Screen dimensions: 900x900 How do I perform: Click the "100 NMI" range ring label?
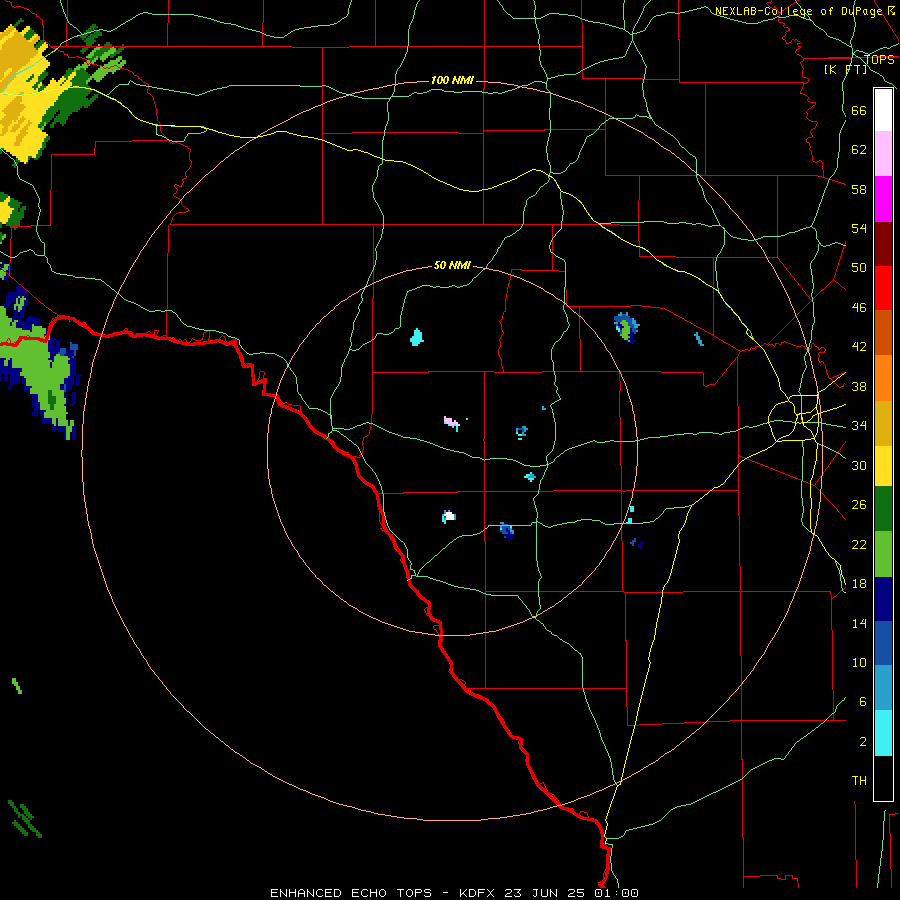452,80
